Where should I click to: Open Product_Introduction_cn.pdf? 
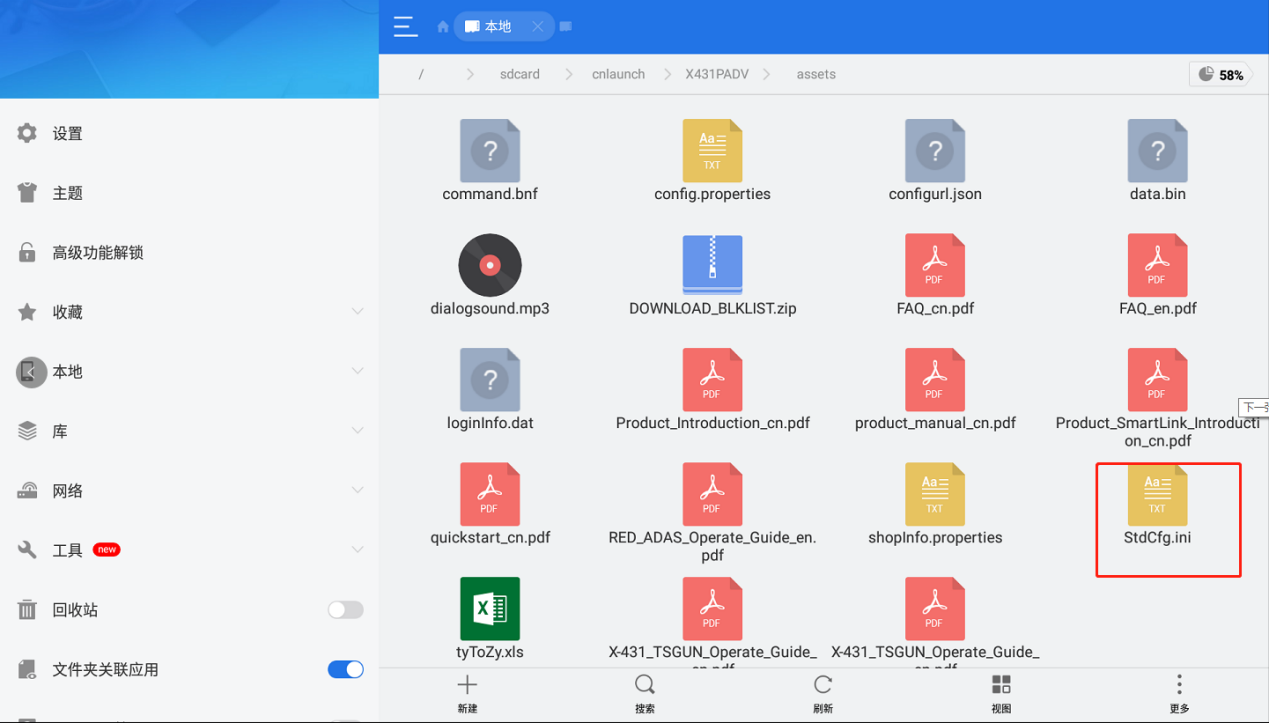click(x=712, y=390)
